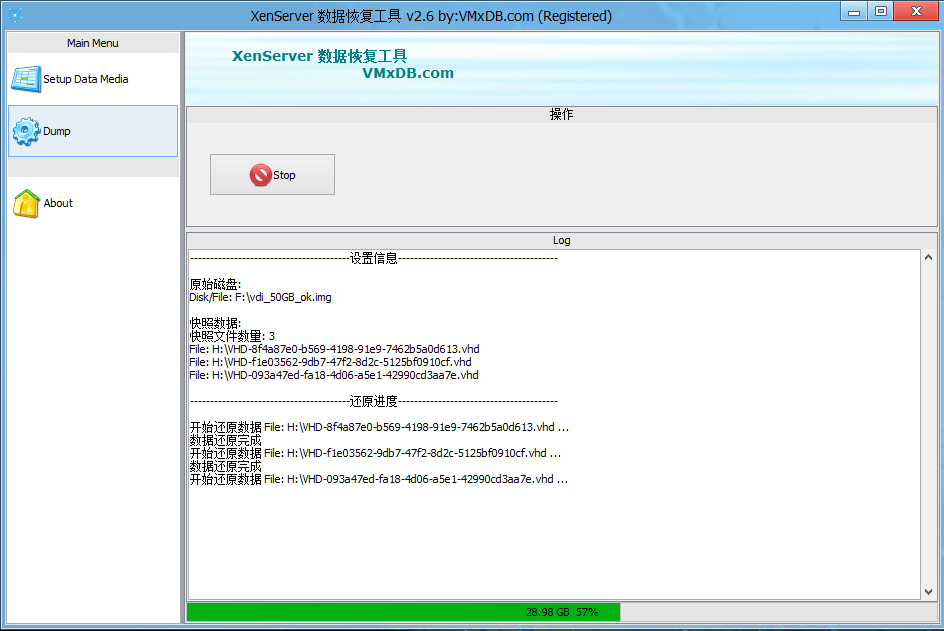This screenshot has height=631, width=944.
Task: Maximize the XenServer recovery tool window
Action: point(881,11)
